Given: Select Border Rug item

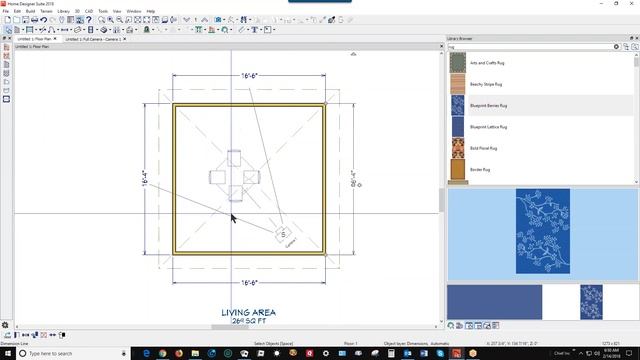Looking at the screenshot, I should pos(541,169).
